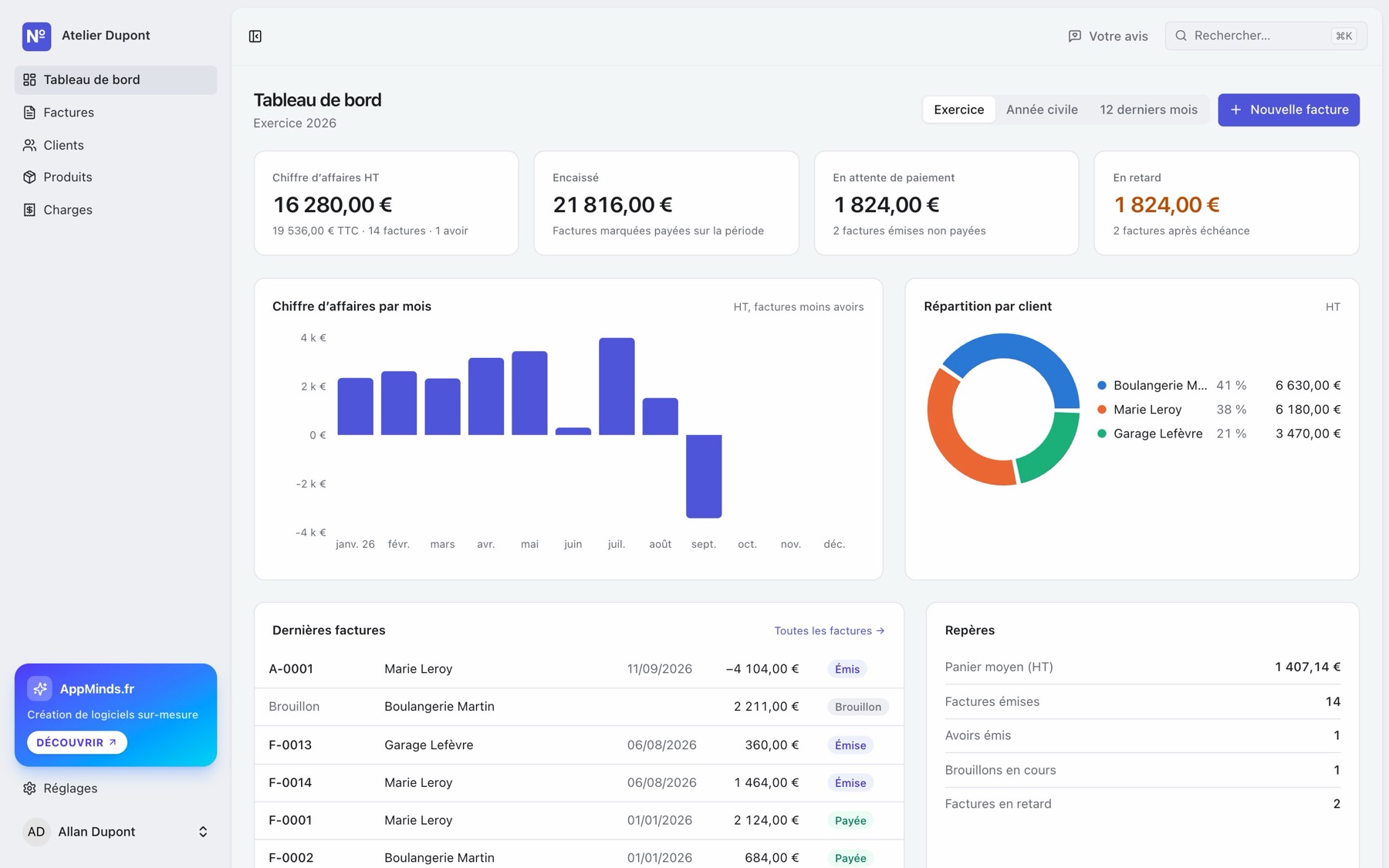Click the AD user avatar
The image size is (1389, 868).
tap(36, 832)
